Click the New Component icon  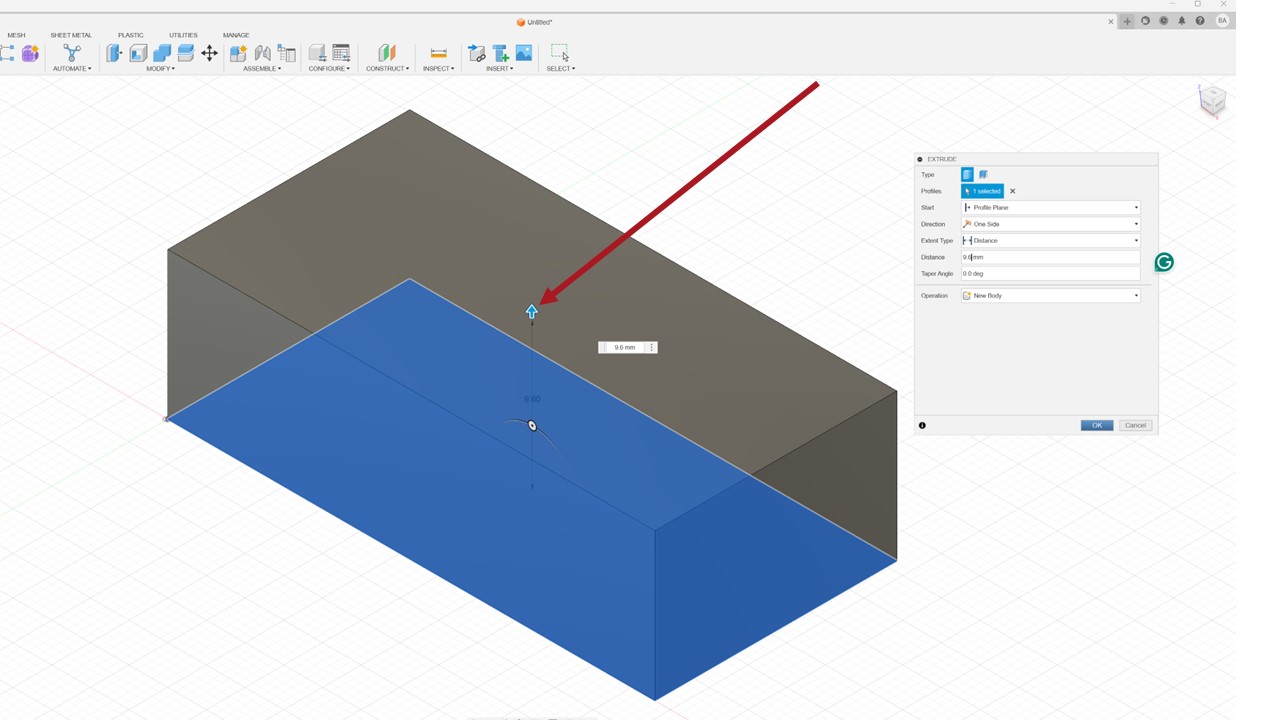coord(238,53)
